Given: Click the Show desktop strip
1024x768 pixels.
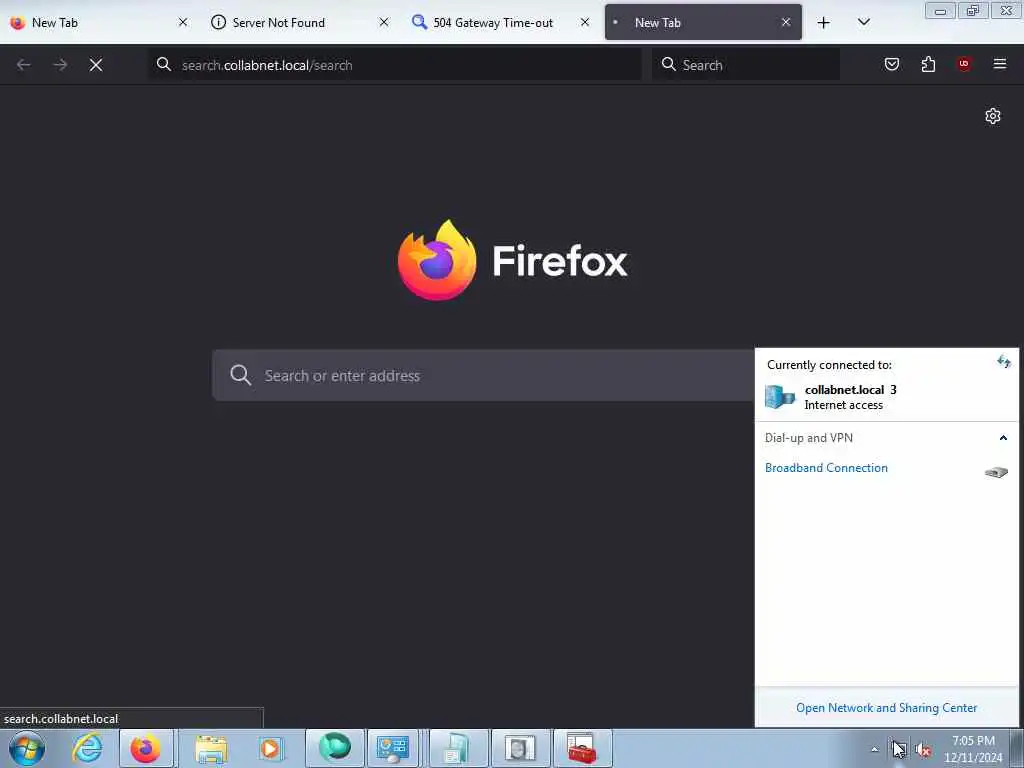Looking at the screenshot, I should pos(1017,748).
